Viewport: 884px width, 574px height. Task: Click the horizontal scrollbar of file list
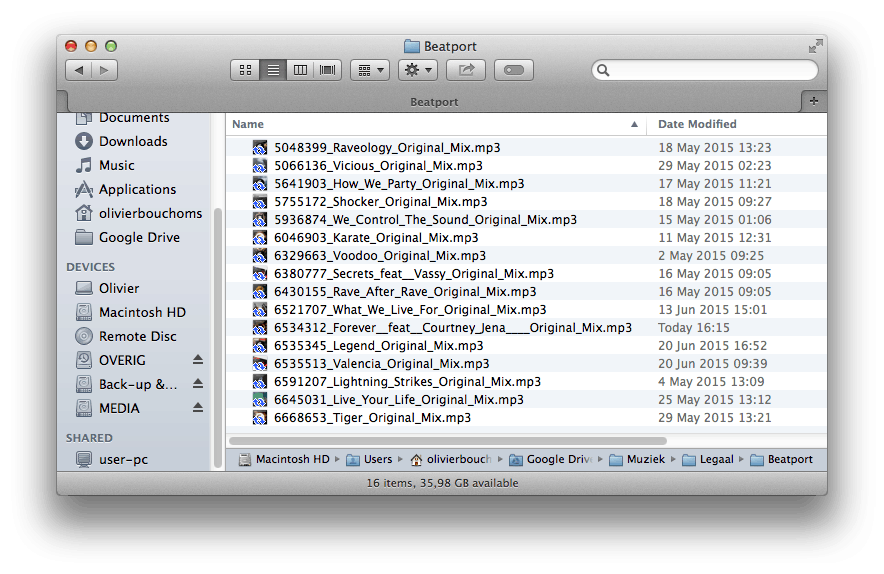click(448, 441)
